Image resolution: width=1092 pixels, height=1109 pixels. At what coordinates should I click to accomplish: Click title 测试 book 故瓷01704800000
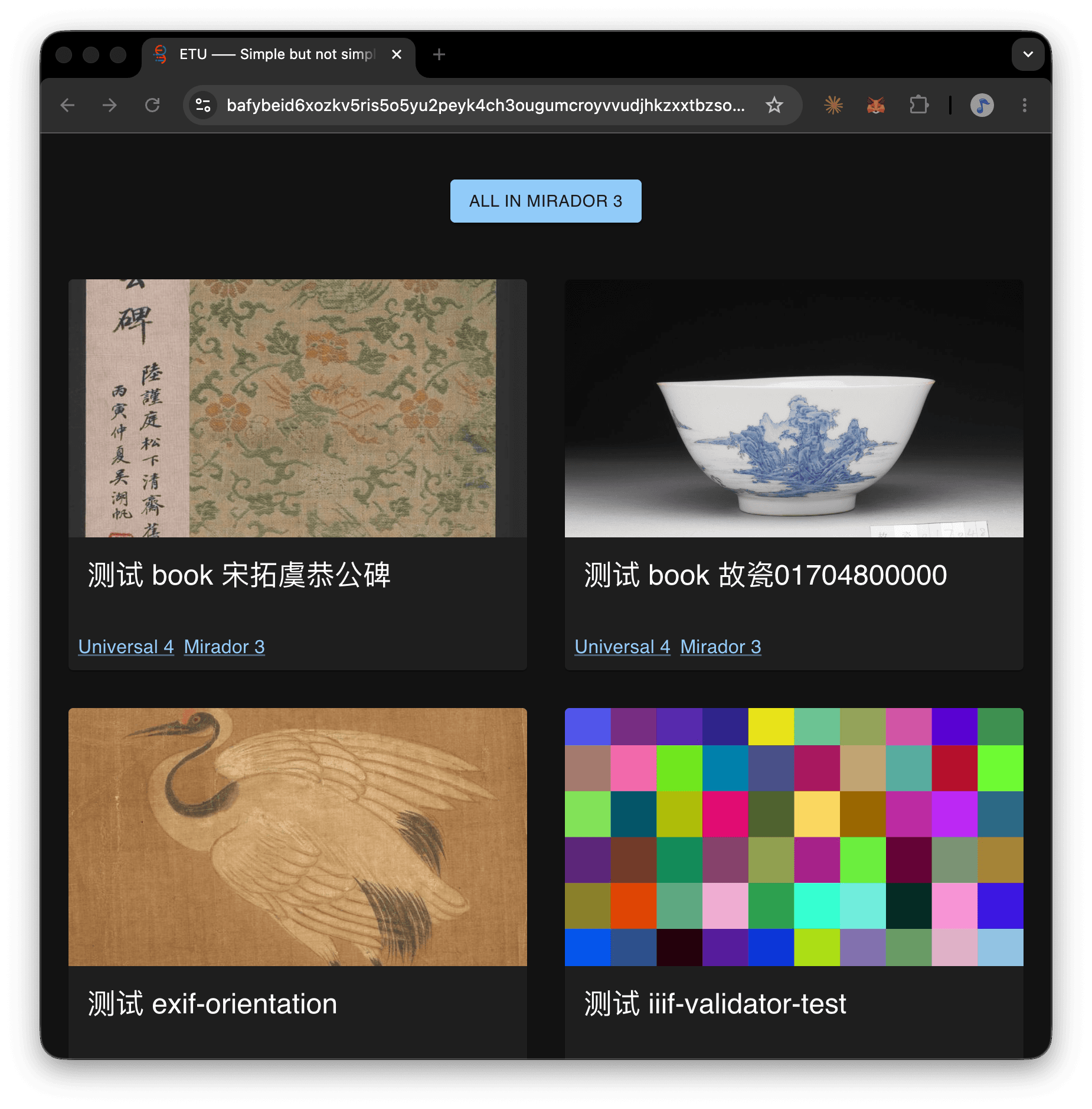click(766, 575)
